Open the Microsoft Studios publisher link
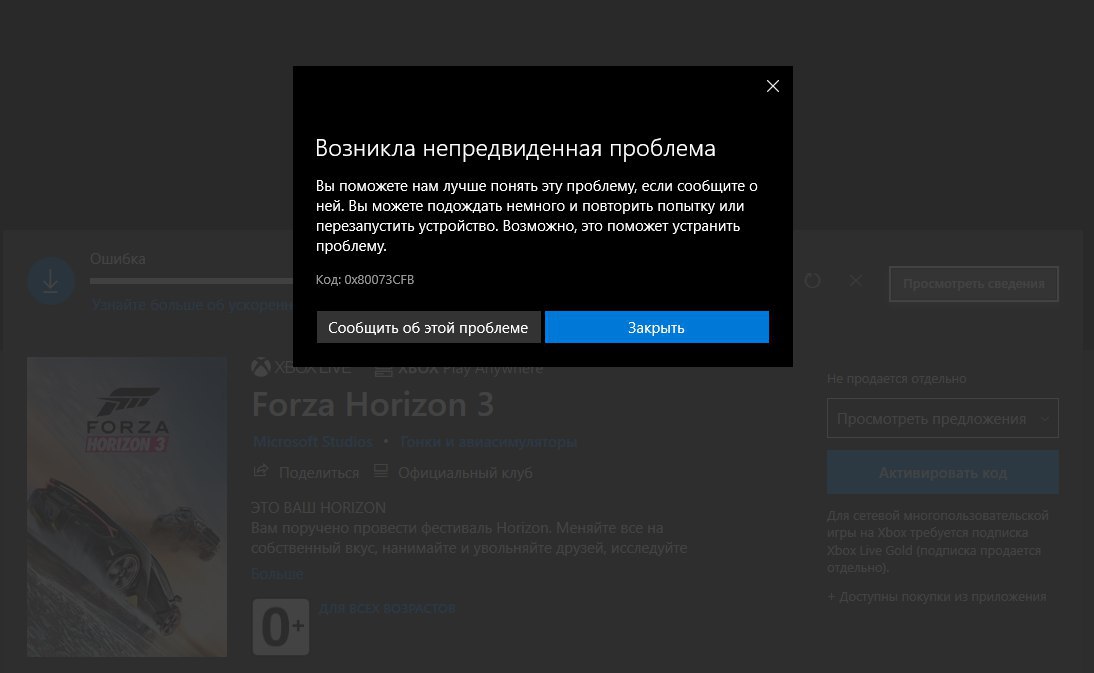 tap(313, 441)
